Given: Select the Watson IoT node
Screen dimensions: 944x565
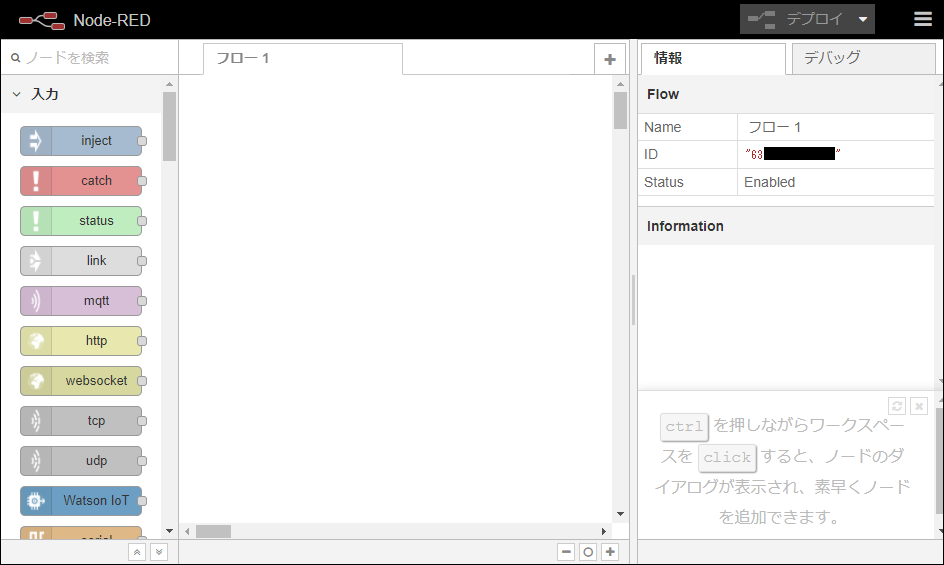Looking at the screenshot, I should tap(81, 501).
